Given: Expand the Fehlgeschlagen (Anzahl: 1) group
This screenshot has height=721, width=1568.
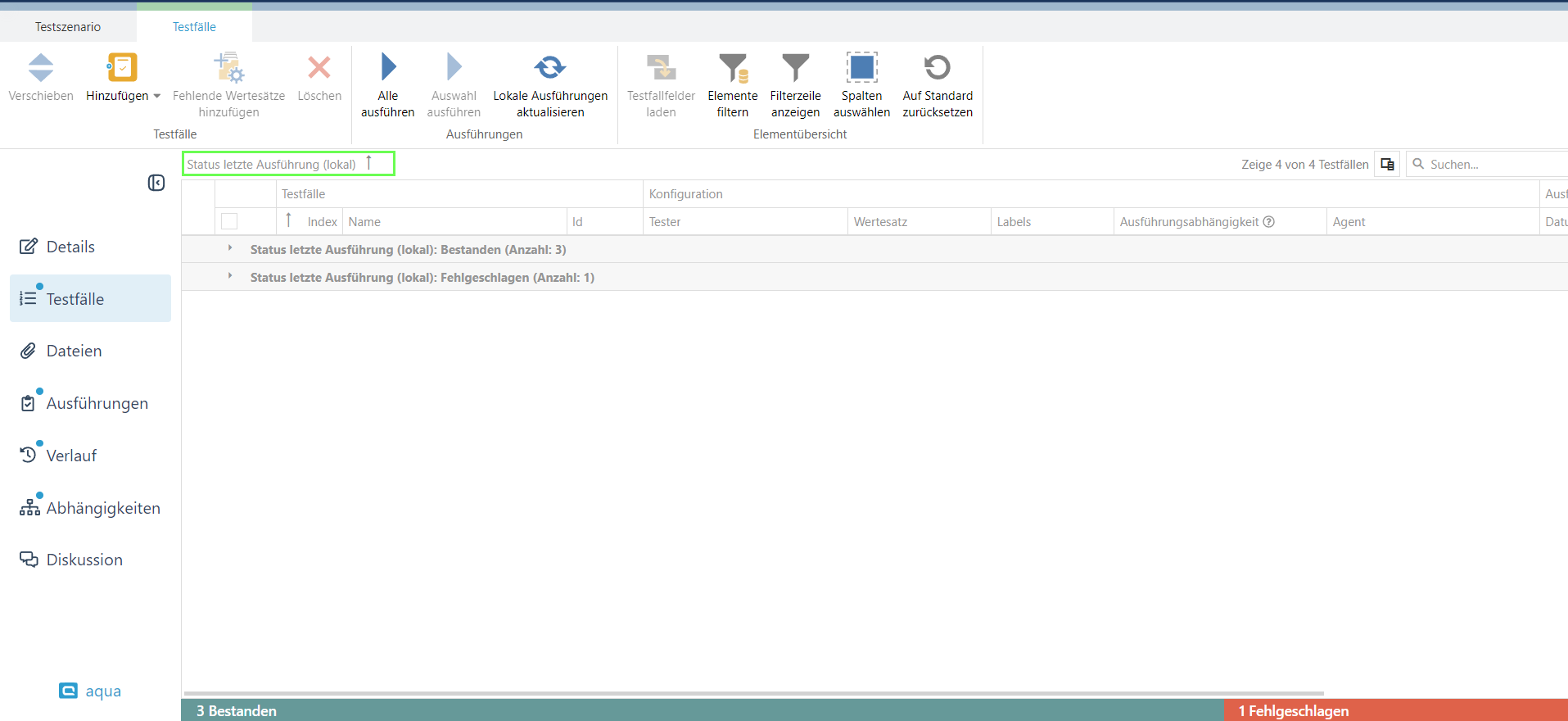Looking at the screenshot, I should pos(230,276).
